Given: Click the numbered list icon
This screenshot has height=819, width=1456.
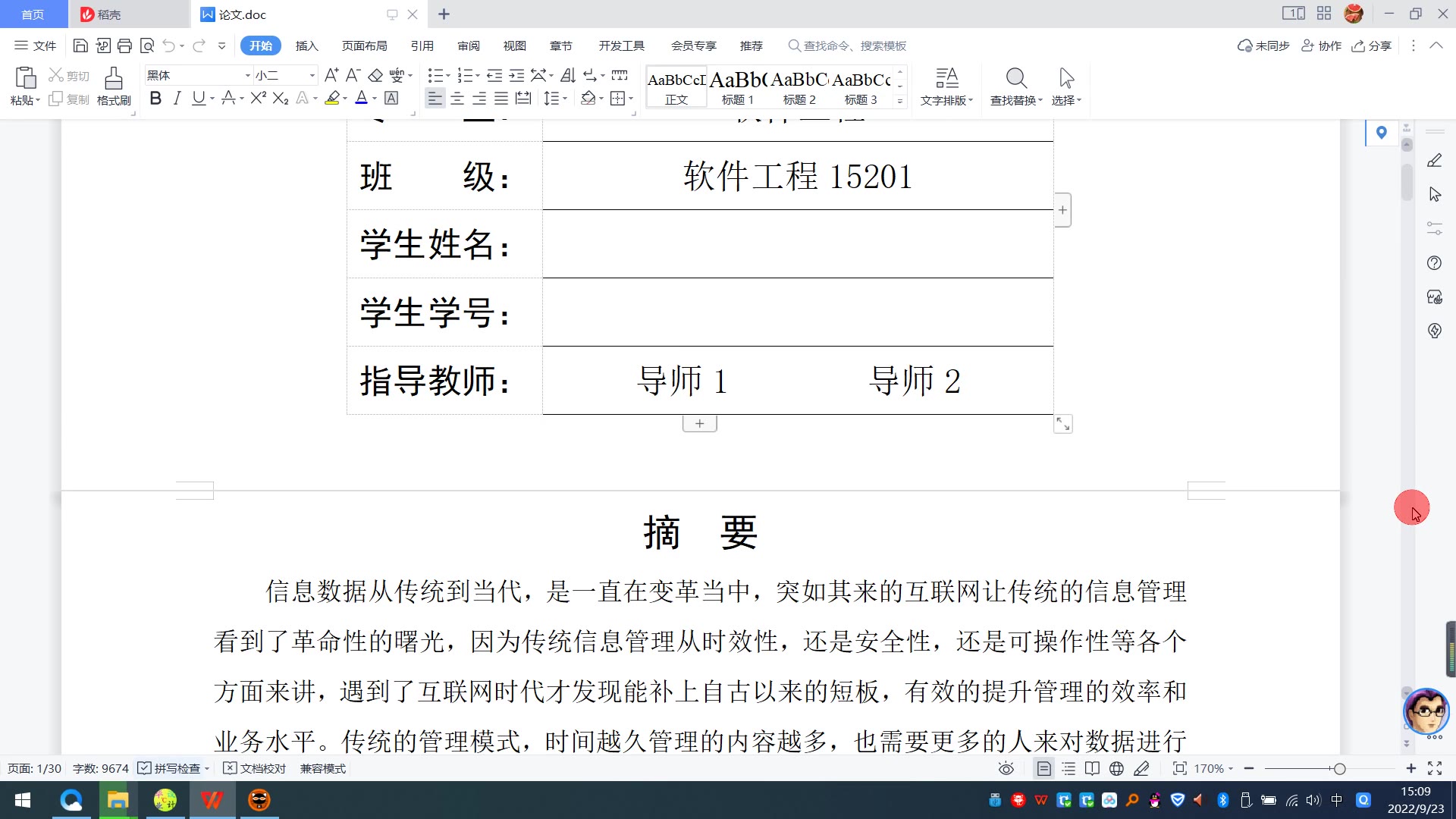Looking at the screenshot, I should click(x=465, y=75).
